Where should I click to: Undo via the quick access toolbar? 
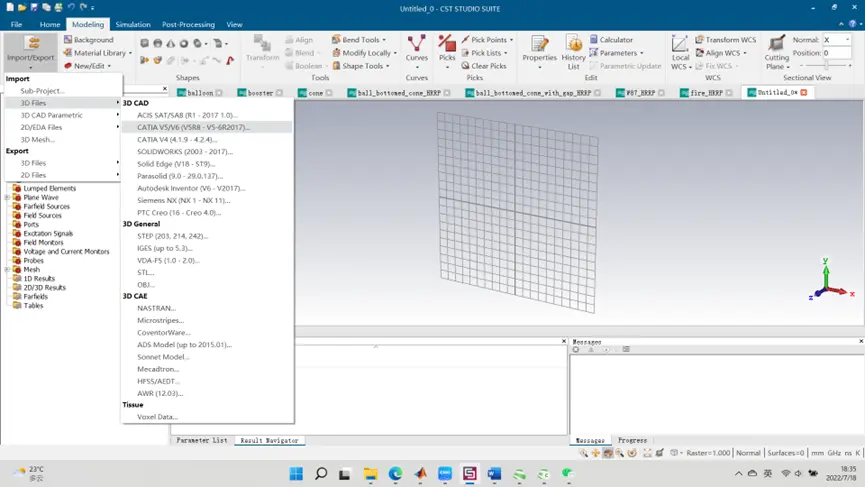71,7
